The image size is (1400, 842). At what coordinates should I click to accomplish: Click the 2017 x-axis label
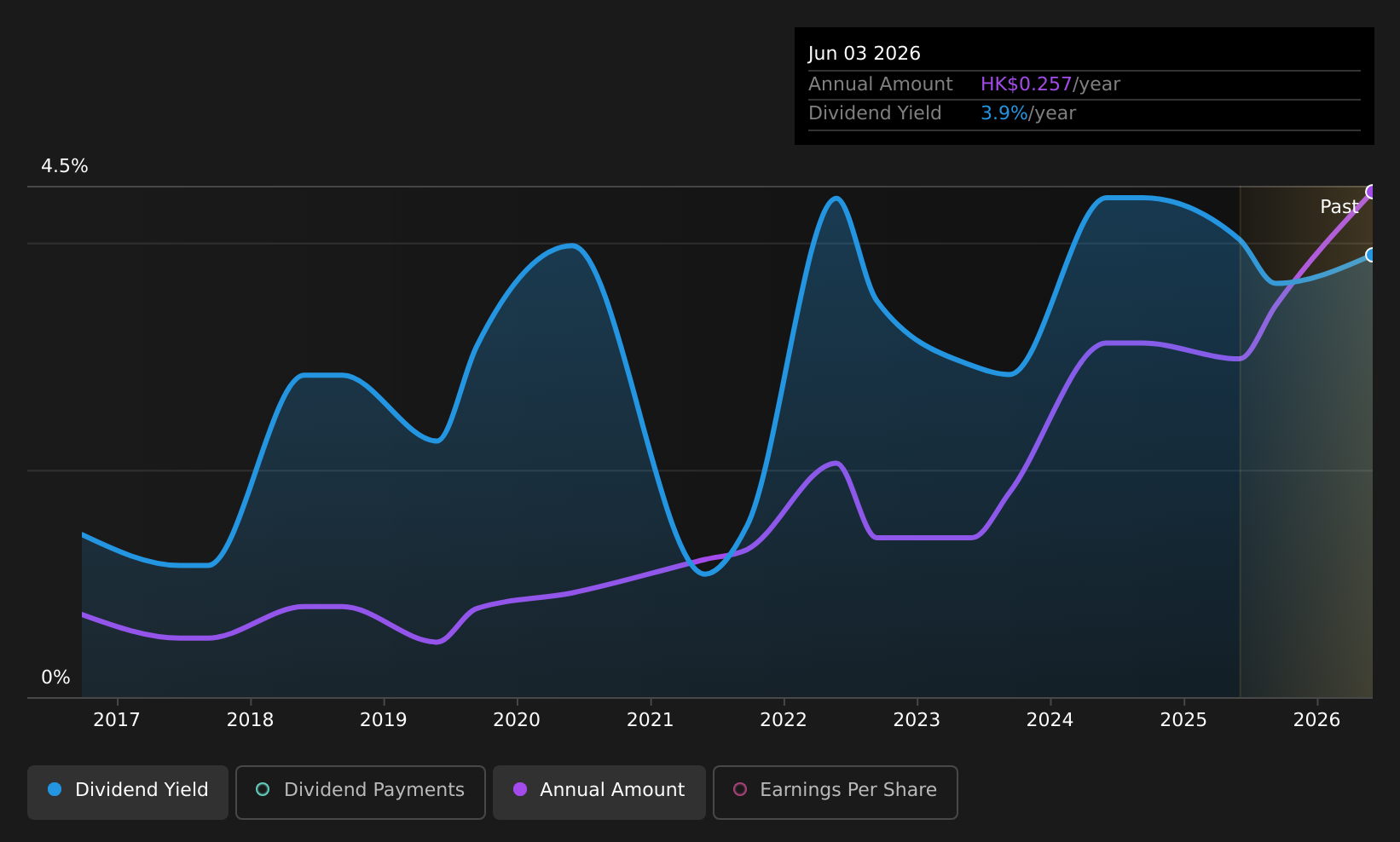click(x=117, y=720)
